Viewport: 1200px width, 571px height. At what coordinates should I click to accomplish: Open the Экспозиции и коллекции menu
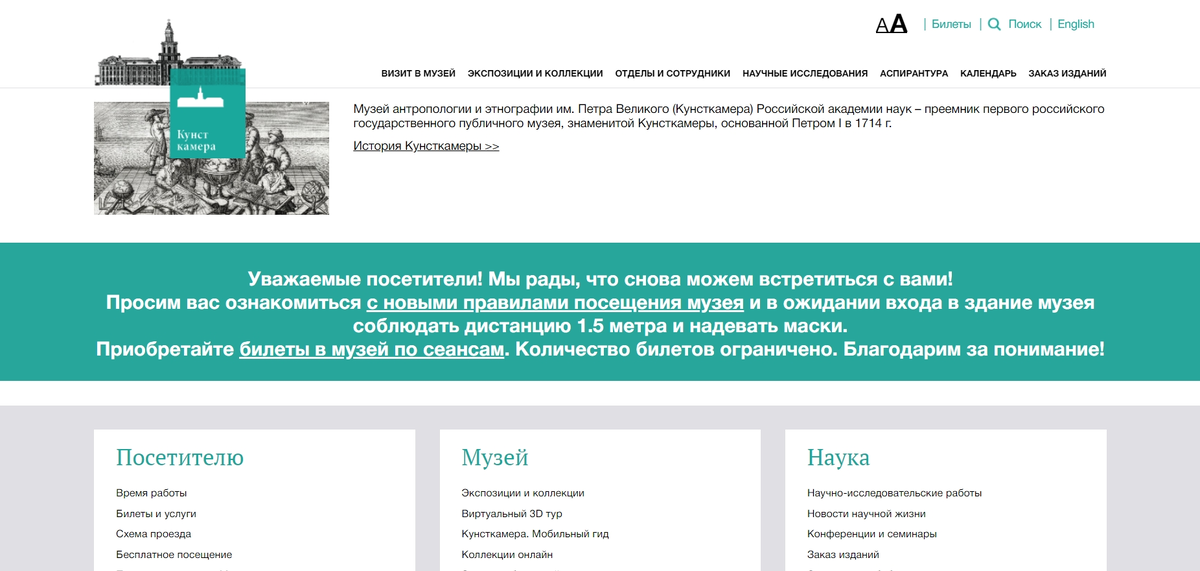[535, 73]
